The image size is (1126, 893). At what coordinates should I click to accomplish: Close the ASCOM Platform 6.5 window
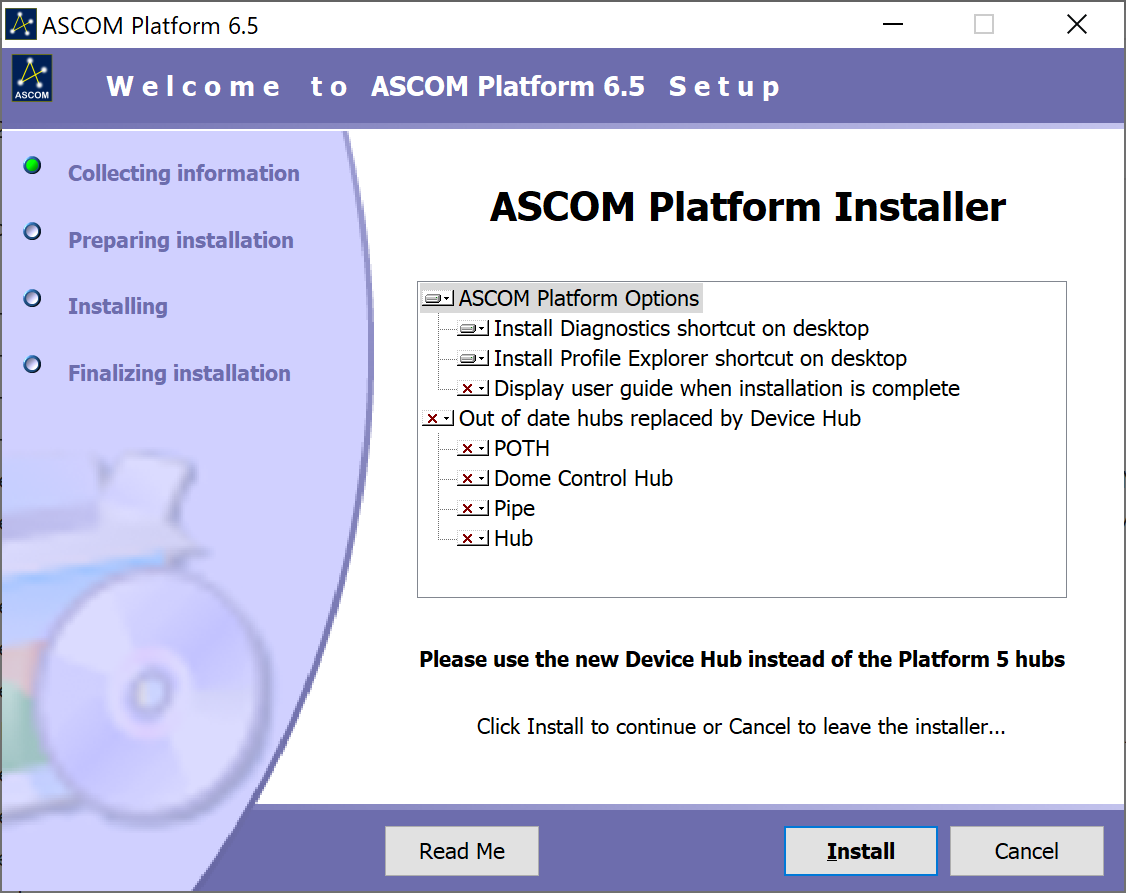coord(1076,24)
